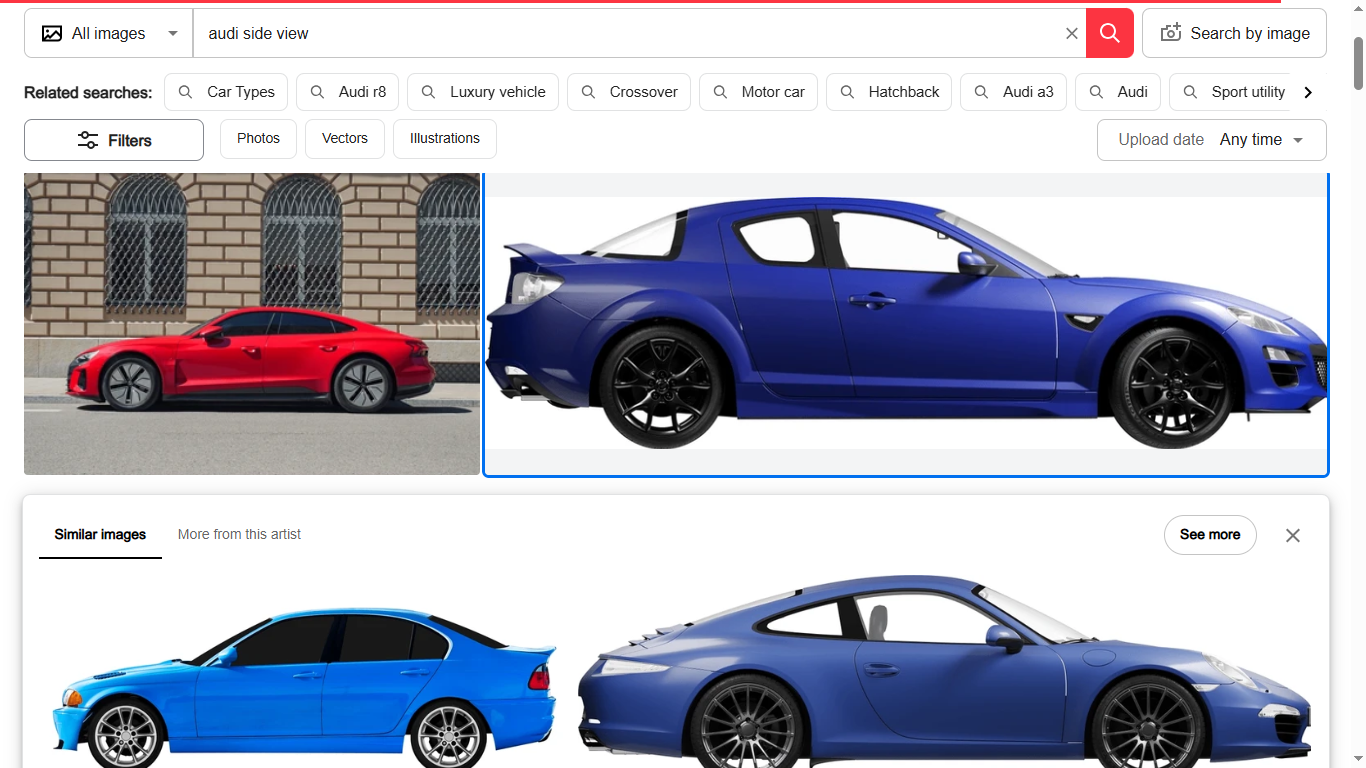The image size is (1366, 768).
Task: Toggle the Illustrations filter chip
Action: pyautogui.click(x=445, y=139)
